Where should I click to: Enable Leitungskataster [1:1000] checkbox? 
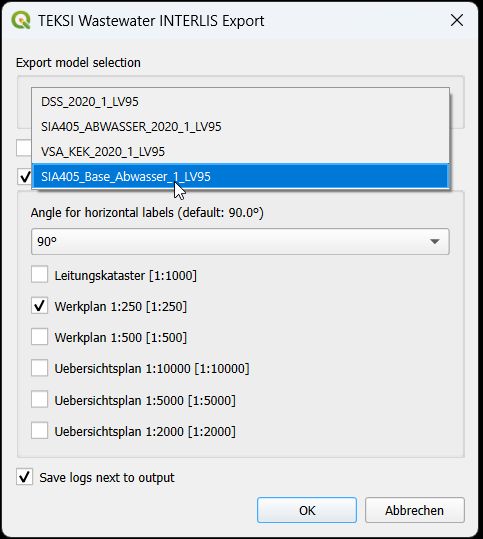pos(40,275)
